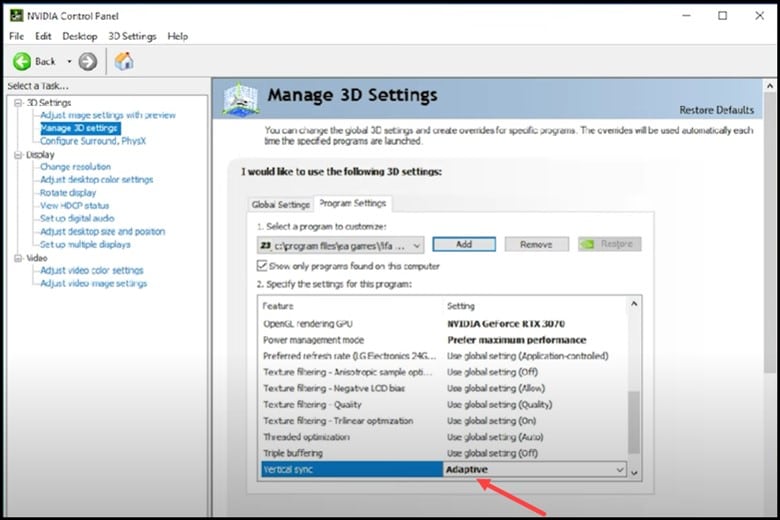The image size is (780, 520).
Task: Expand the Vertical sync Adaptive dropdown
Action: 619,469
